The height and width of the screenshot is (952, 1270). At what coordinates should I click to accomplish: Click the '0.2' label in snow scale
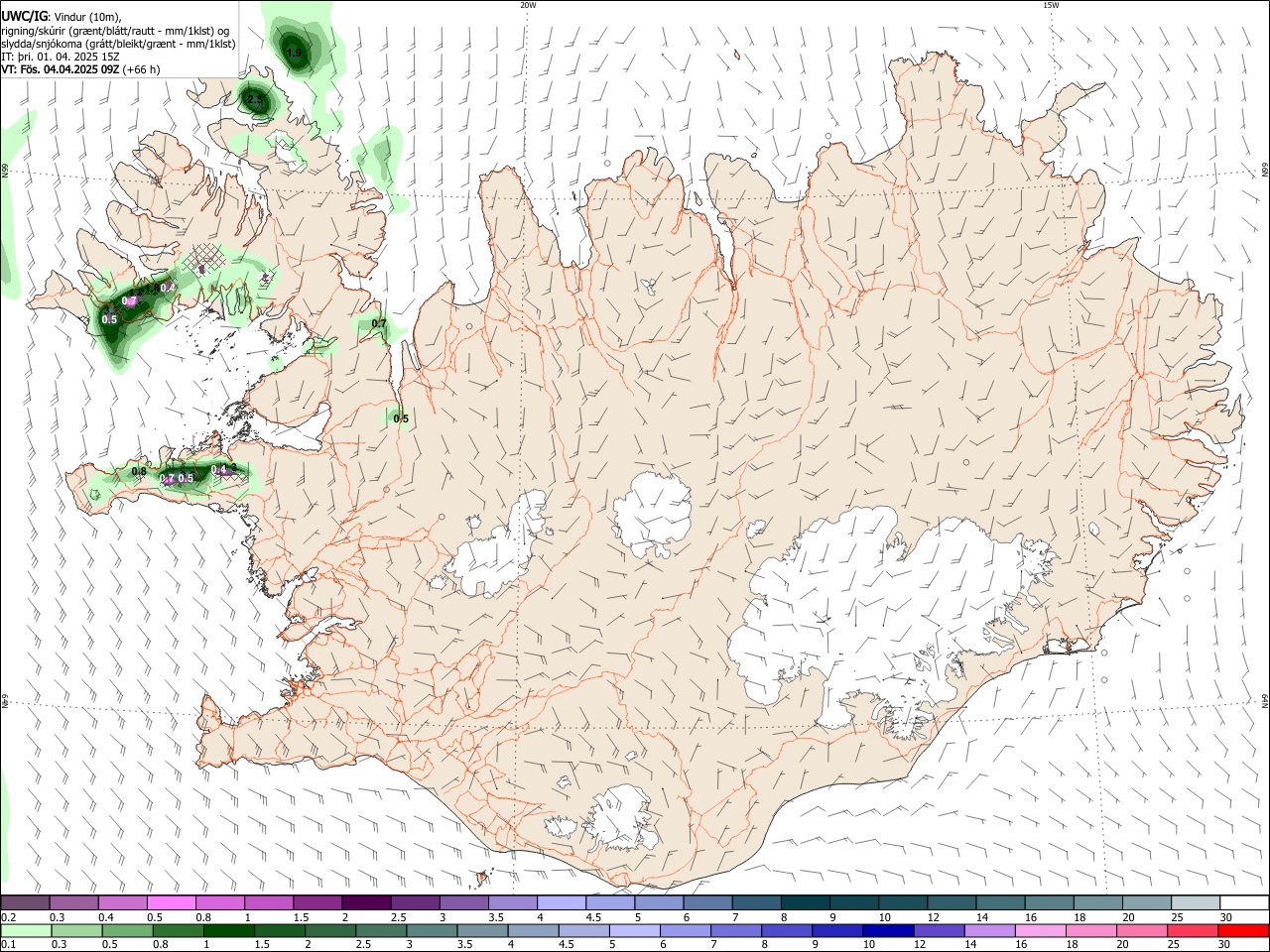tap(8, 917)
